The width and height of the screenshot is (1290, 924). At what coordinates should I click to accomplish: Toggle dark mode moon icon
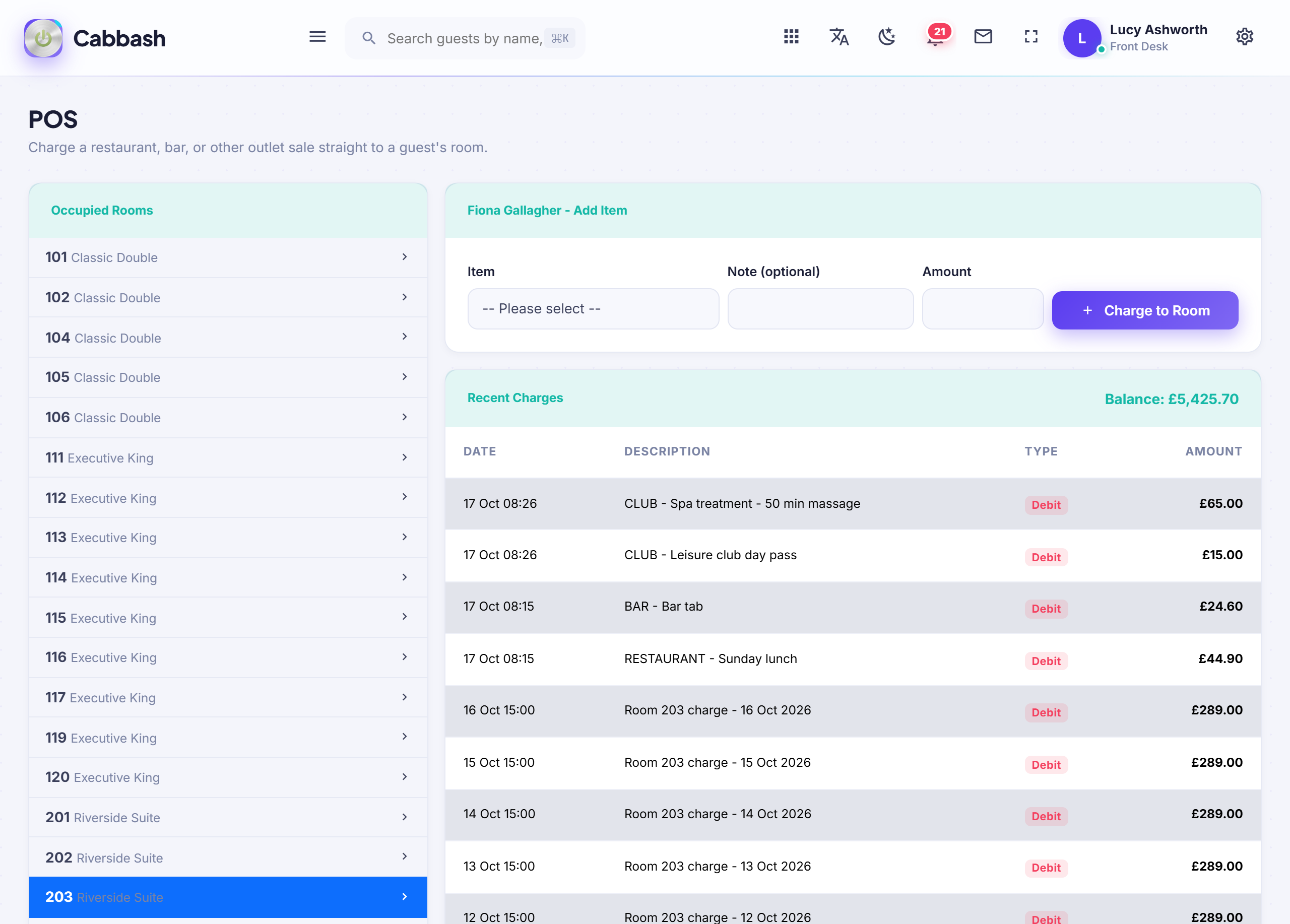[x=887, y=37]
